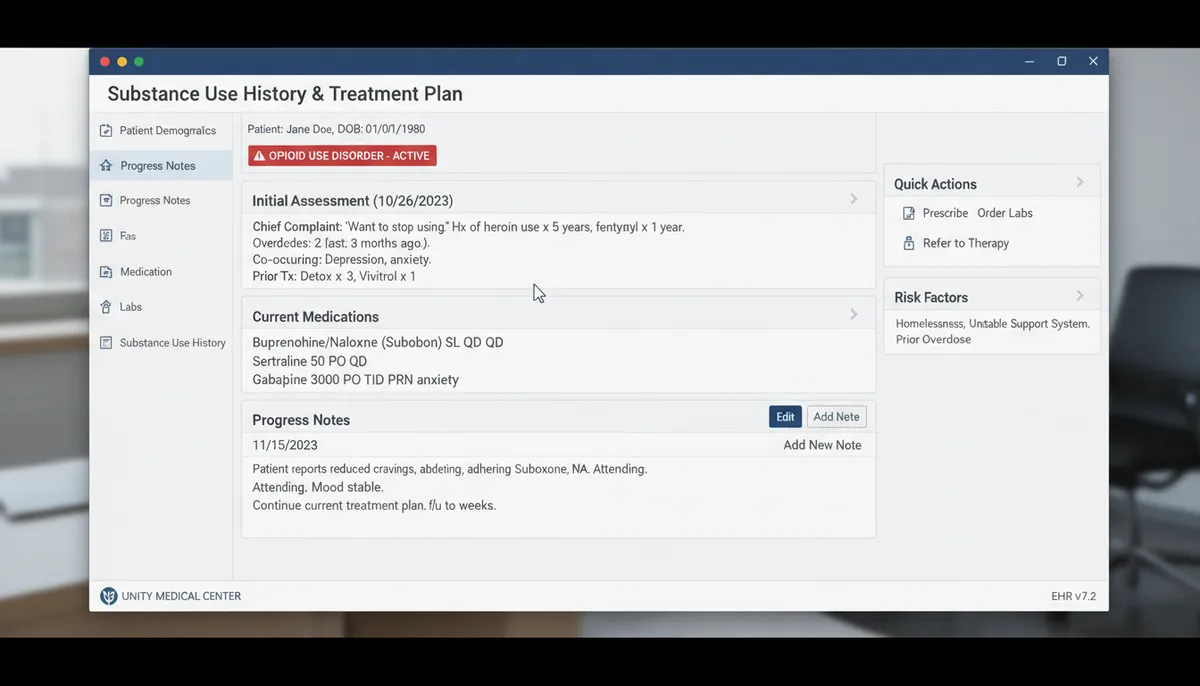Expand the Current Medications section chevron
Screen dimensions: 1200x686
click(x=854, y=314)
